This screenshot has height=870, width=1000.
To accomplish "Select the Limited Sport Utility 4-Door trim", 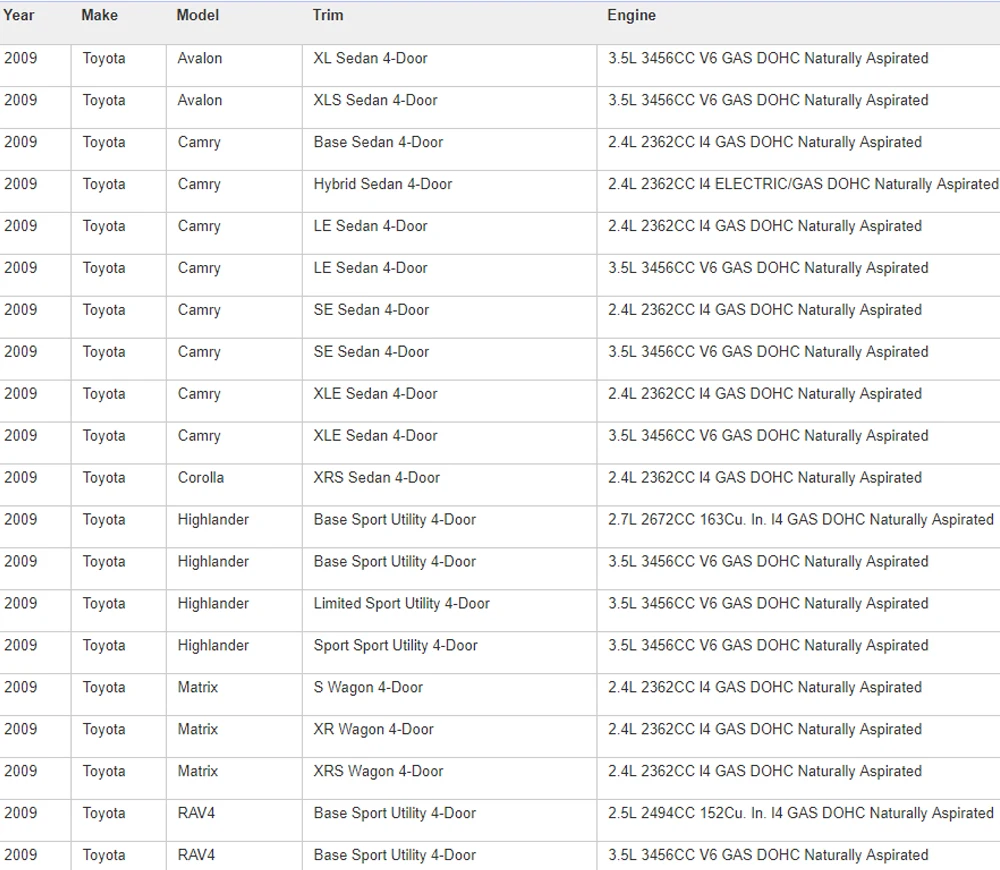I will (x=401, y=603).
